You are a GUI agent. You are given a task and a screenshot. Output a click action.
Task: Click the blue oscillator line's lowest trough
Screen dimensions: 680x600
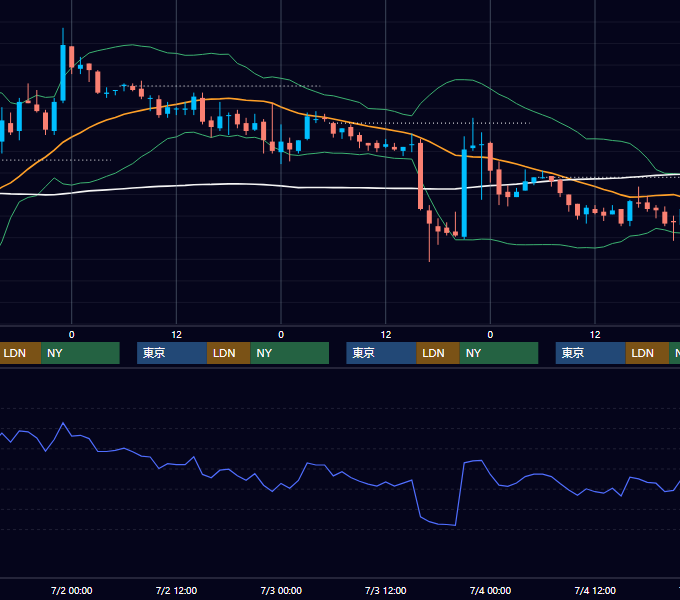point(454,525)
